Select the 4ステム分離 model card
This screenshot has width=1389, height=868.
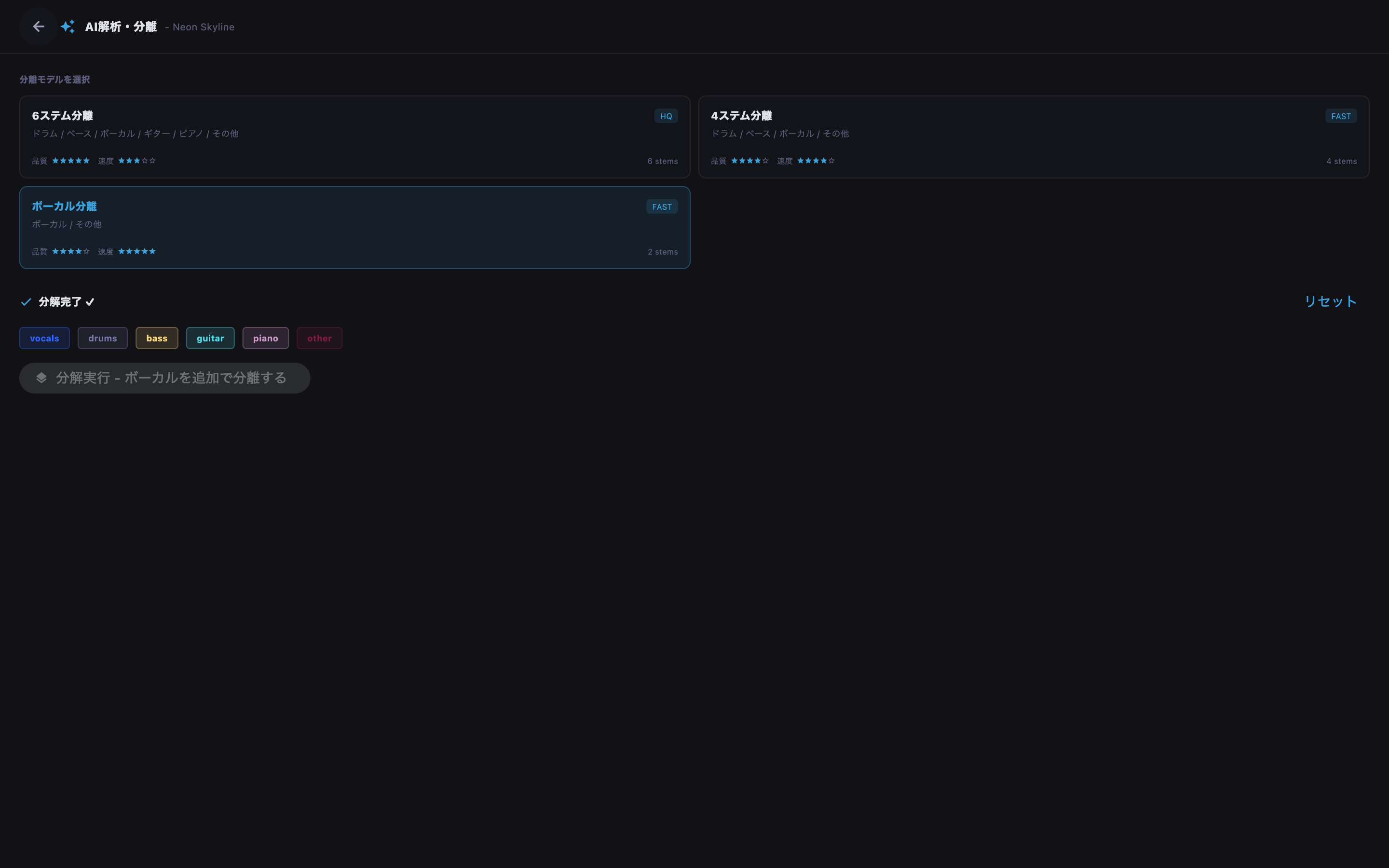click(x=1034, y=136)
